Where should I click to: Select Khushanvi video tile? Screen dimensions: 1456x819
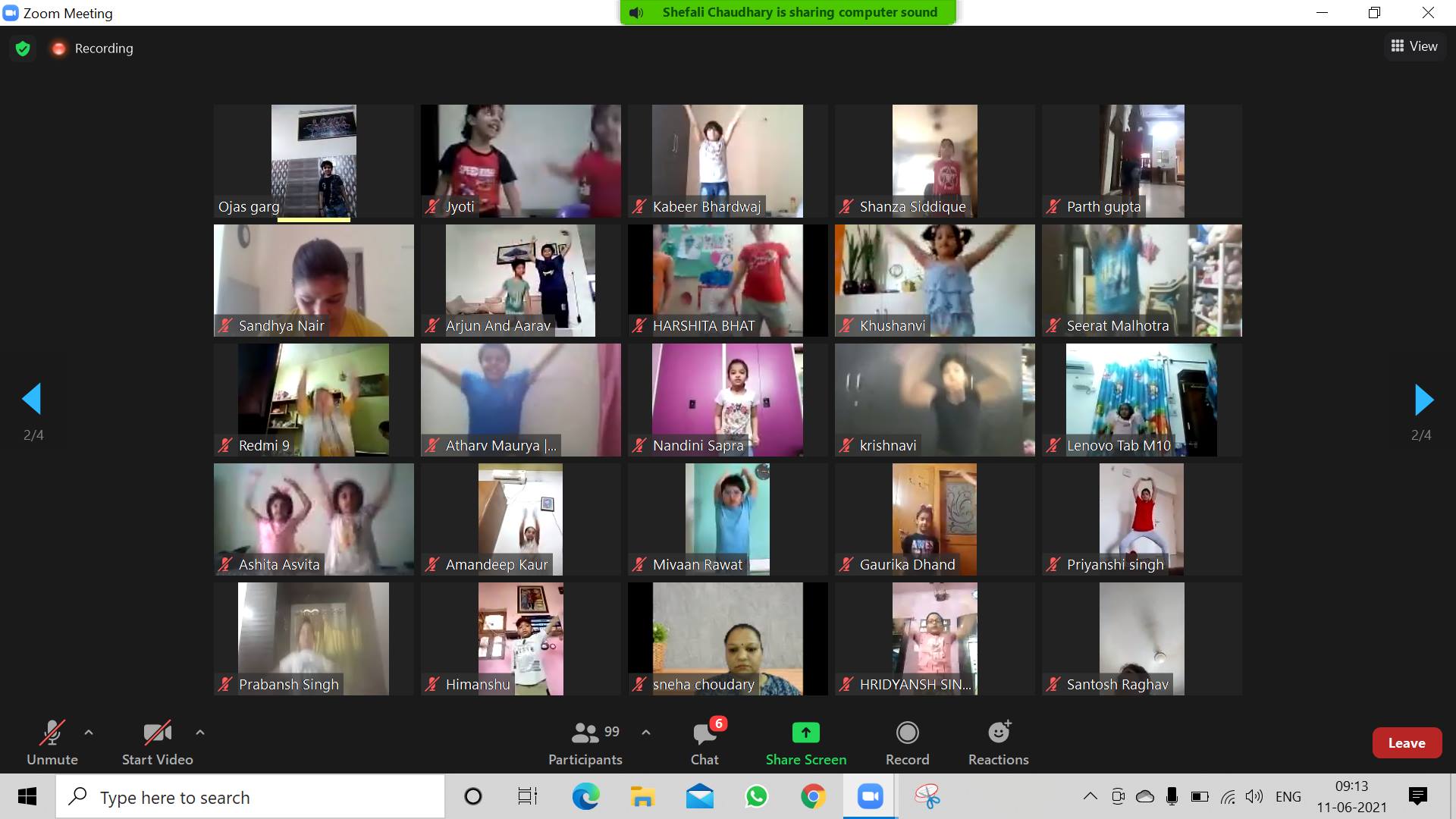(x=935, y=281)
